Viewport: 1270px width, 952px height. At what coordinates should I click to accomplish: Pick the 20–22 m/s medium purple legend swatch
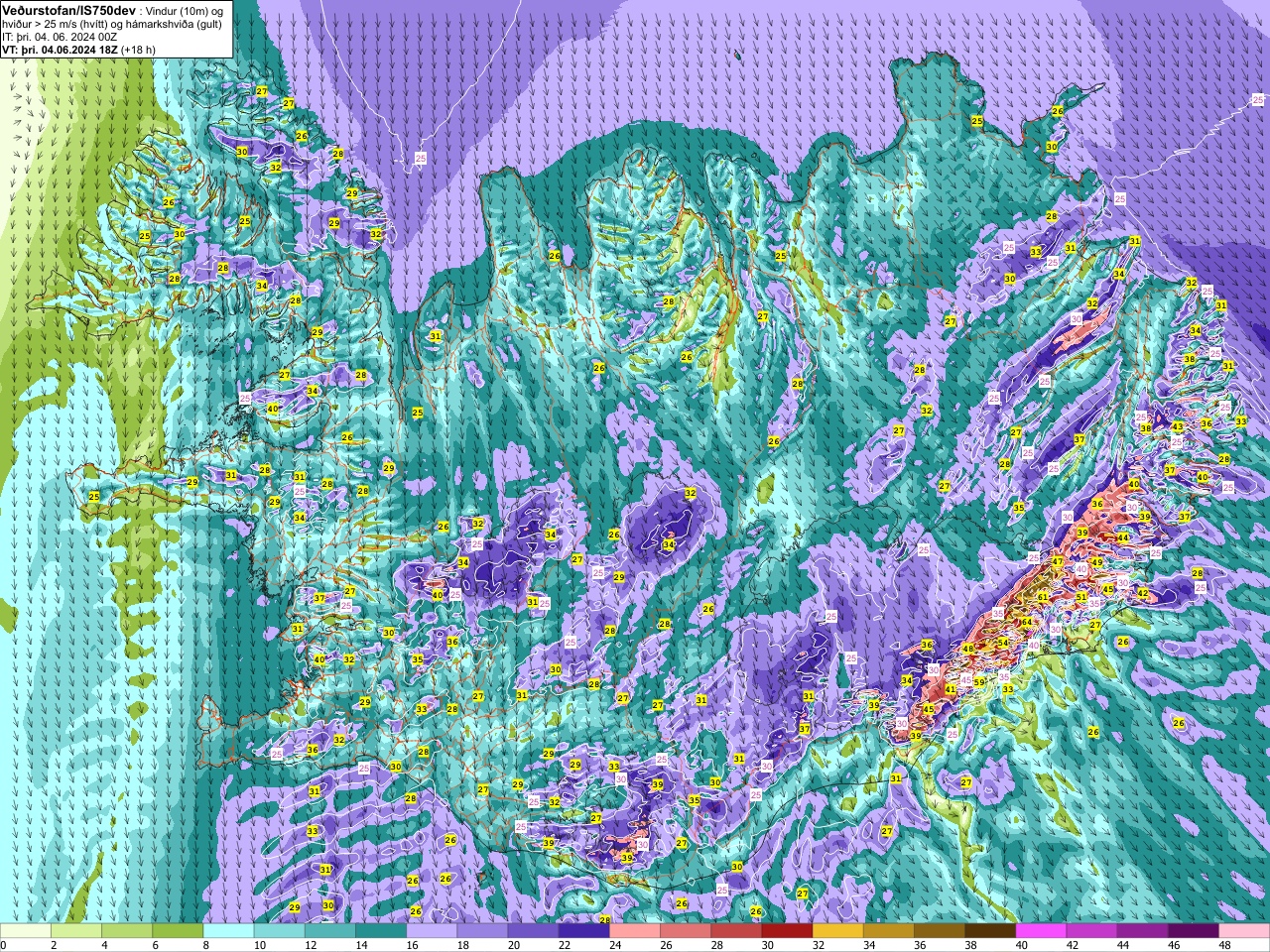click(x=532, y=930)
